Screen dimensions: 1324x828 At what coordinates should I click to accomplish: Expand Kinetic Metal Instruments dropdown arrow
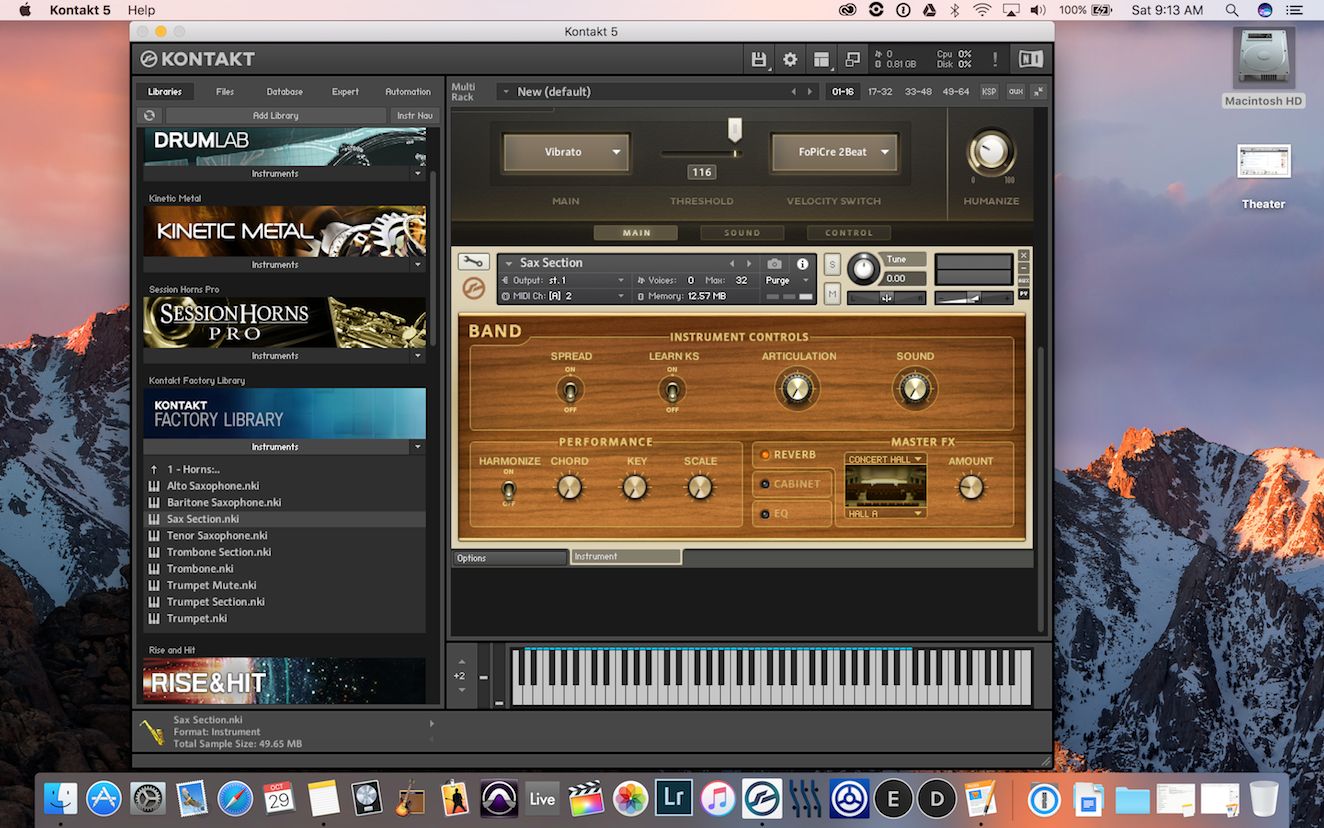418,265
